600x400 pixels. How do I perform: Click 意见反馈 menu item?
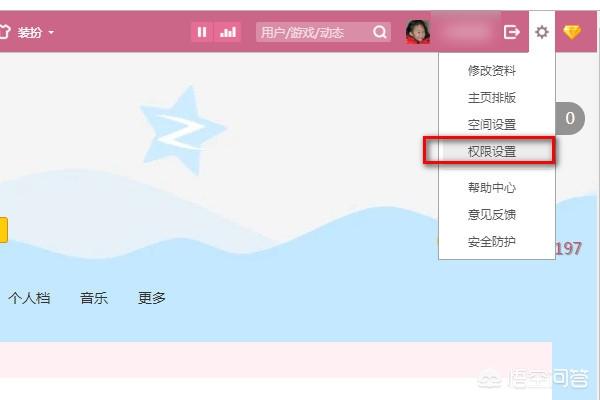[x=492, y=214]
